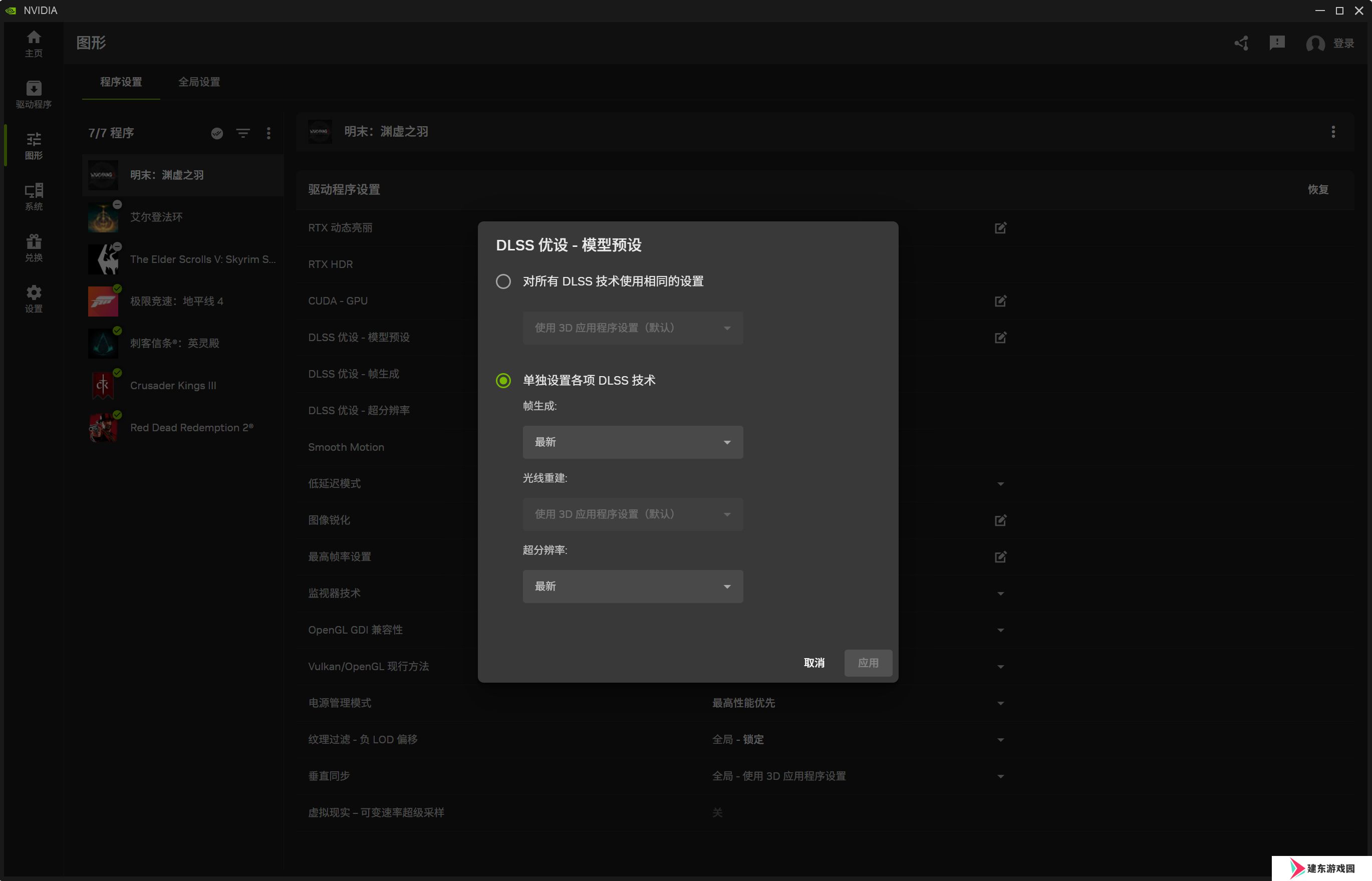Select Crusader Kings III in program list

click(183, 386)
